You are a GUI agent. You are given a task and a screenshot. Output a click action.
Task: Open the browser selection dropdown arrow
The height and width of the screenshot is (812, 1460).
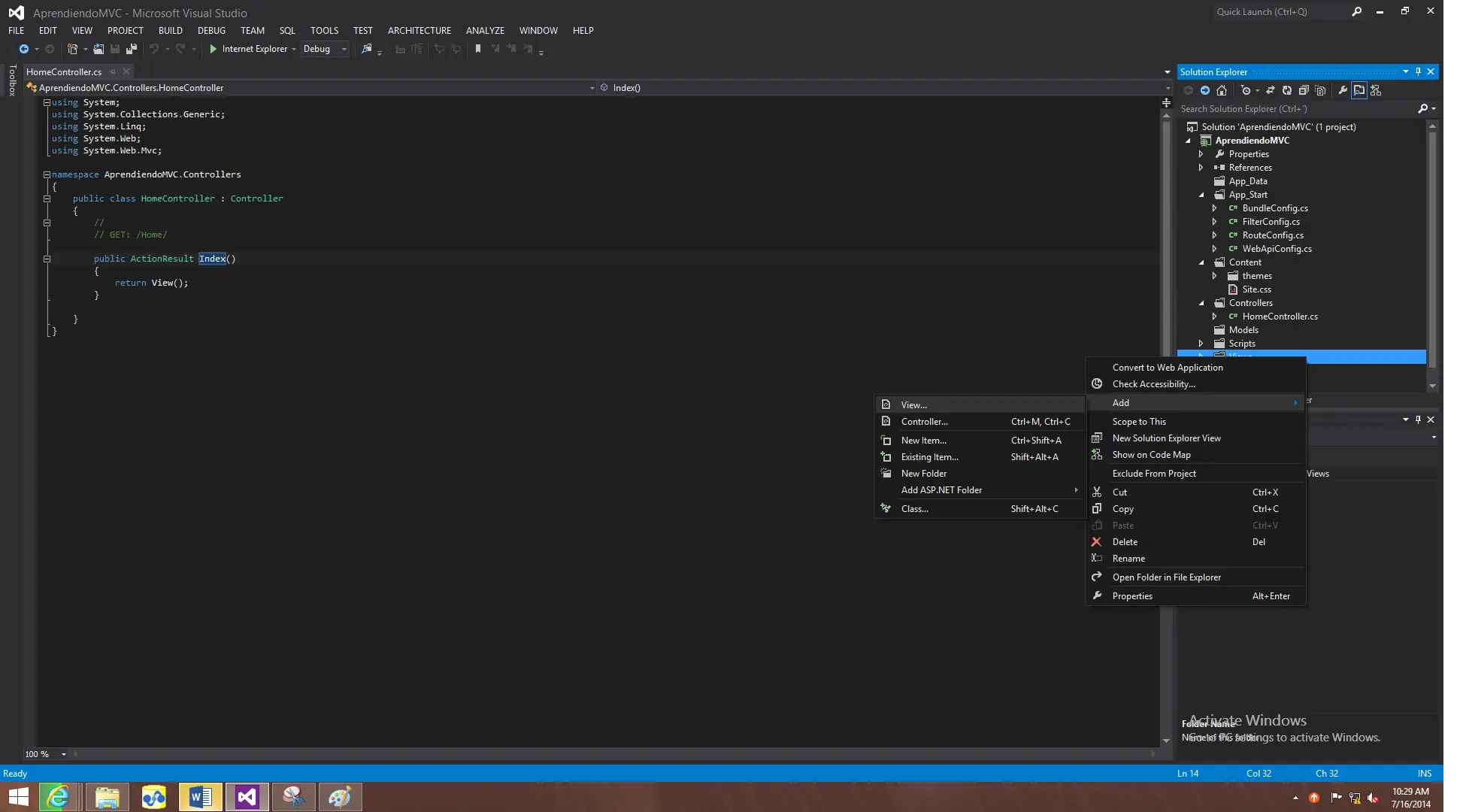coord(294,49)
